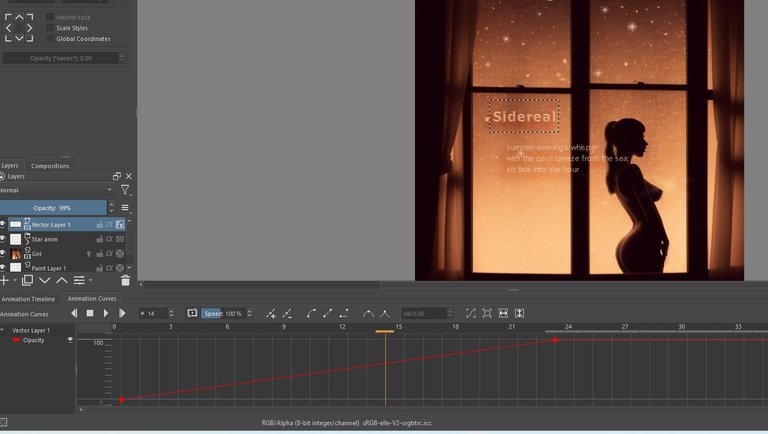
Task: Set anchor to the left-center arrow
Action: click(x=8, y=28)
